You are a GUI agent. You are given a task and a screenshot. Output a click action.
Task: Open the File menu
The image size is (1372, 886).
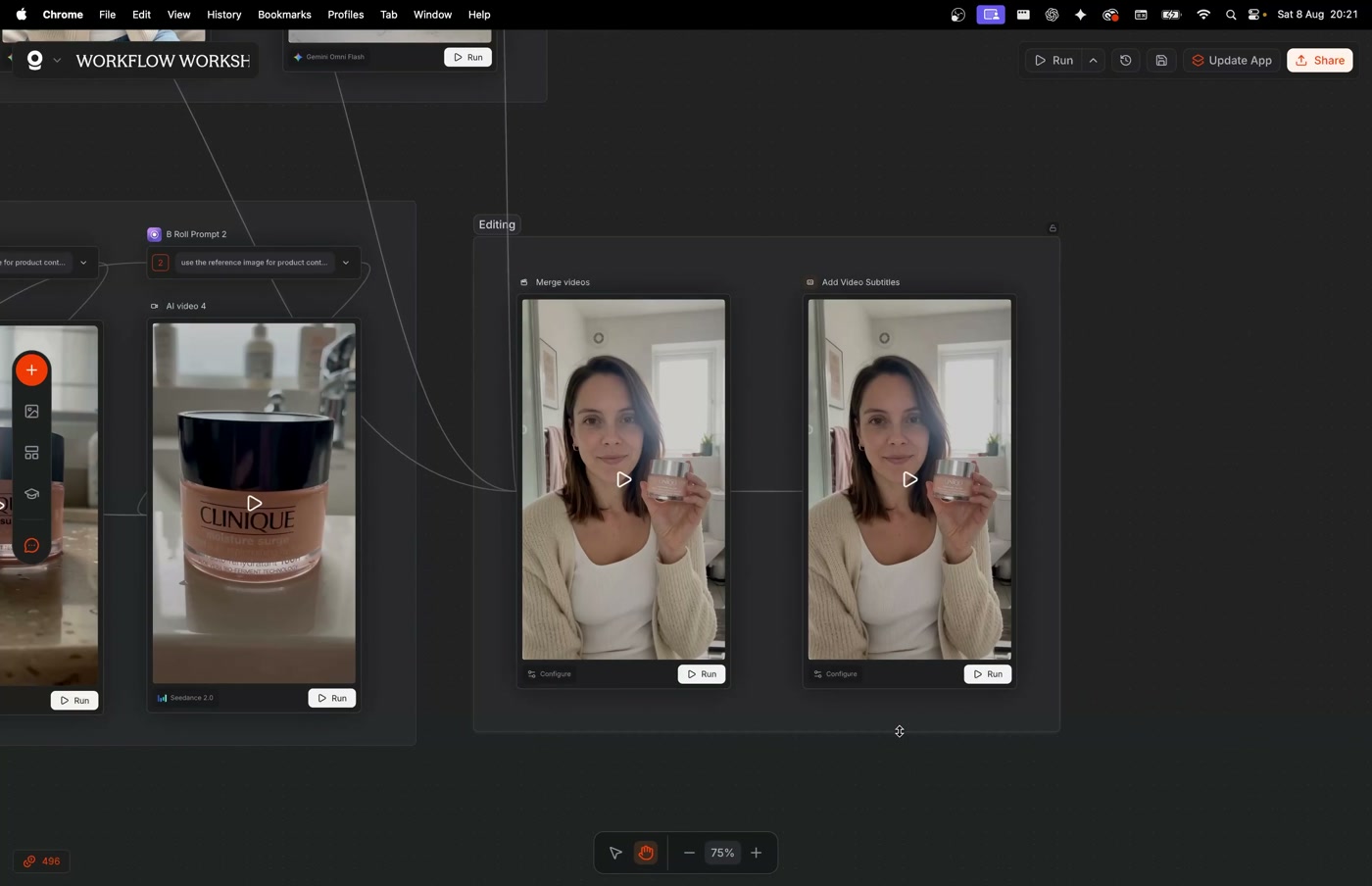click(x=107, y=15)
